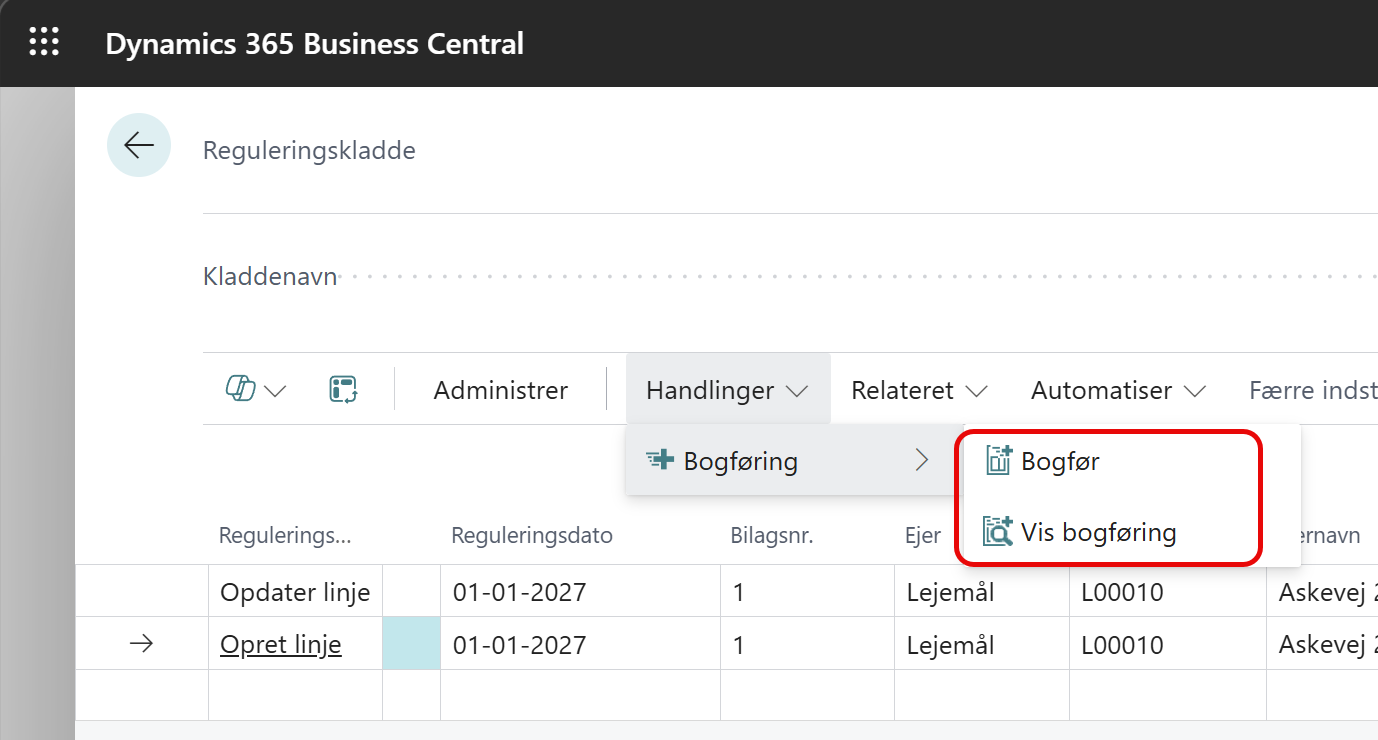Expand the Relateret dropdown menu
Viewport: 1378px width, 740px height.
[x=919, y=390]
